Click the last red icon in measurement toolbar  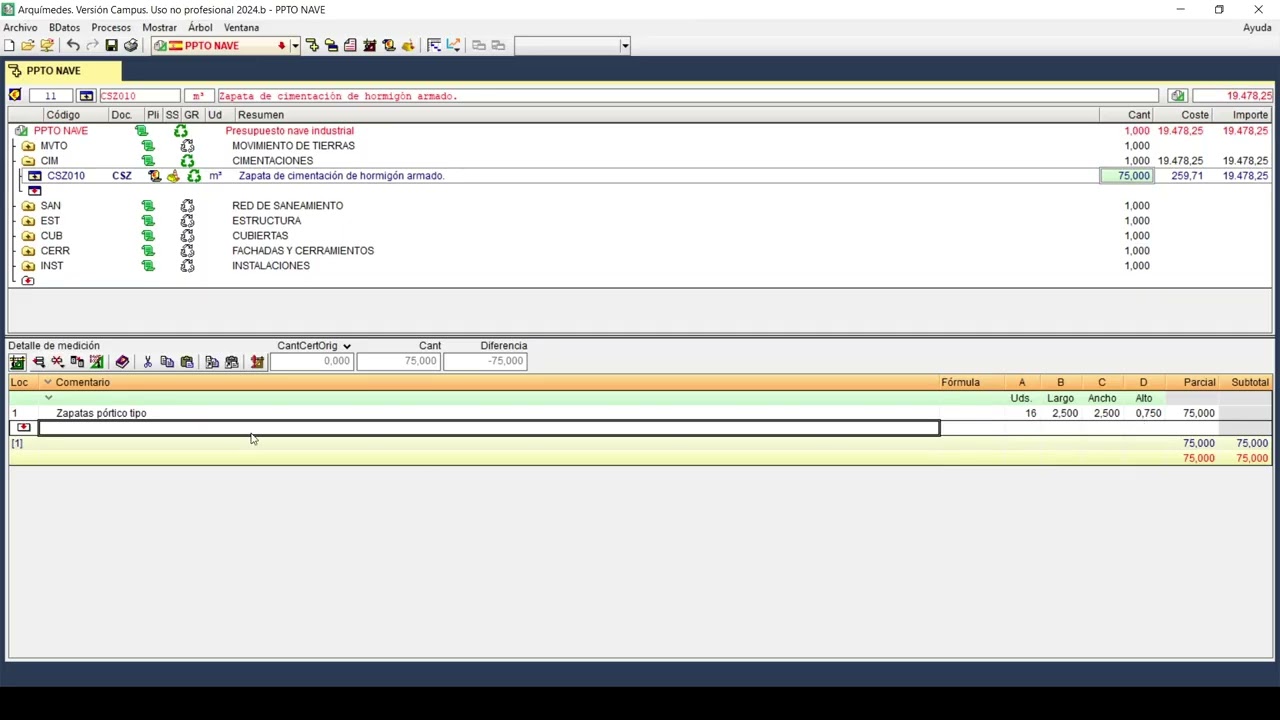pos(257,362)
